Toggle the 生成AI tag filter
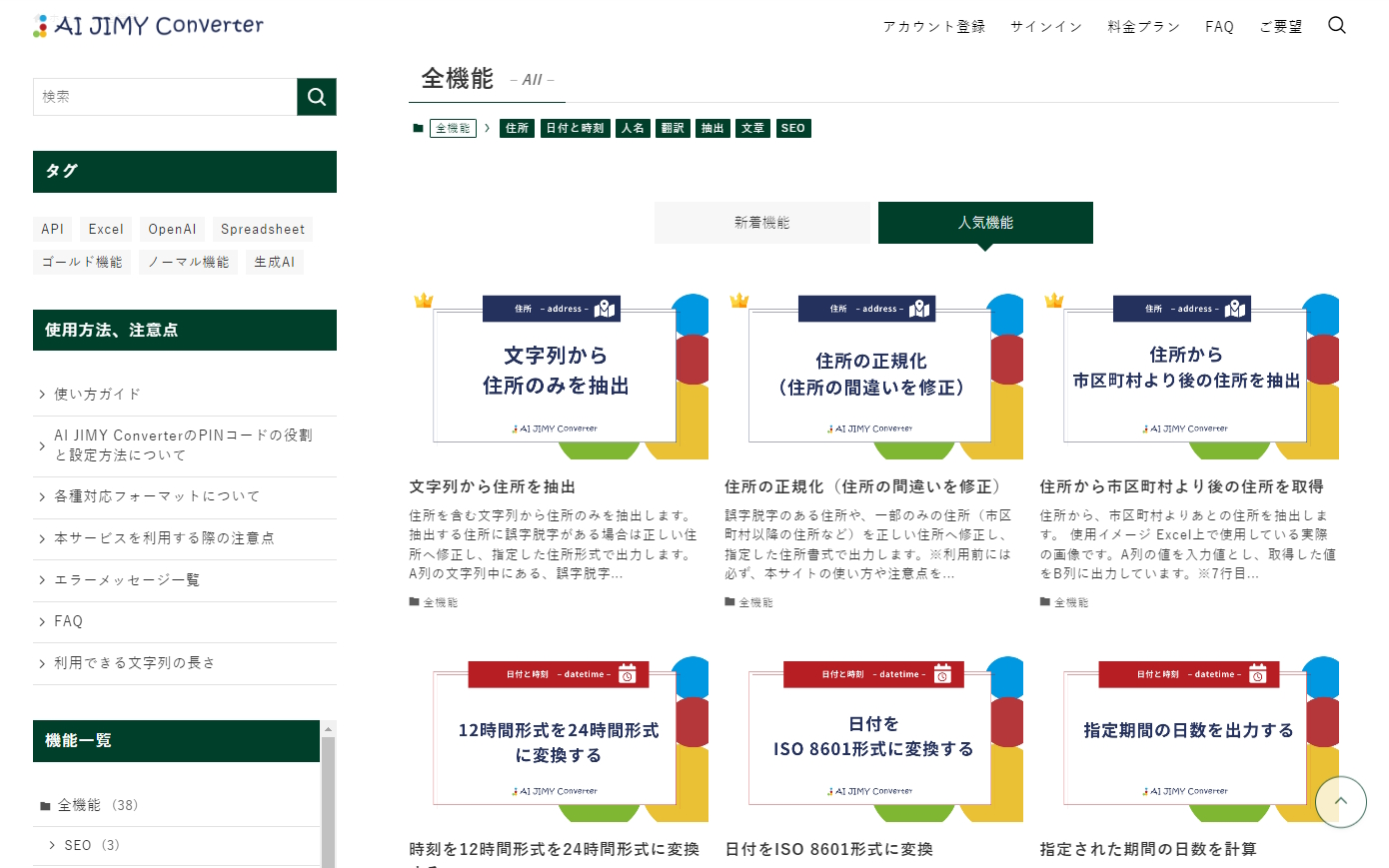The height and width of the screenshot is (868, 1389). tap(274, 262)
